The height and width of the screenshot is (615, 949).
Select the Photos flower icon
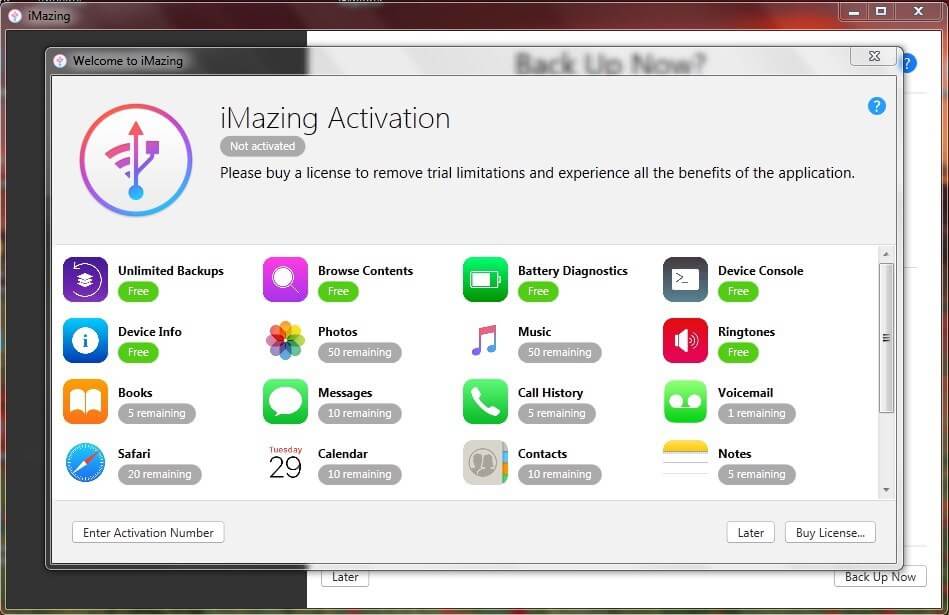[285, 341]
